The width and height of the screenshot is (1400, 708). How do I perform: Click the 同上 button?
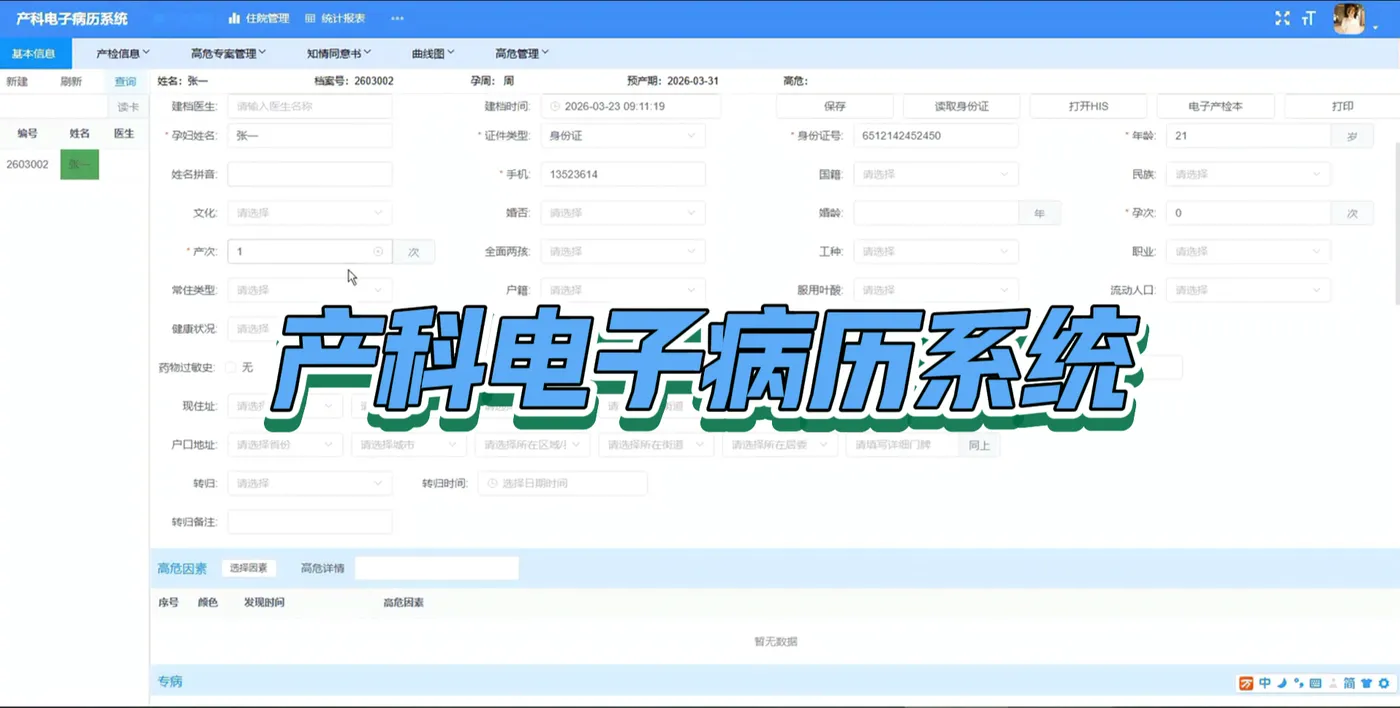click(x=979, y=445)
